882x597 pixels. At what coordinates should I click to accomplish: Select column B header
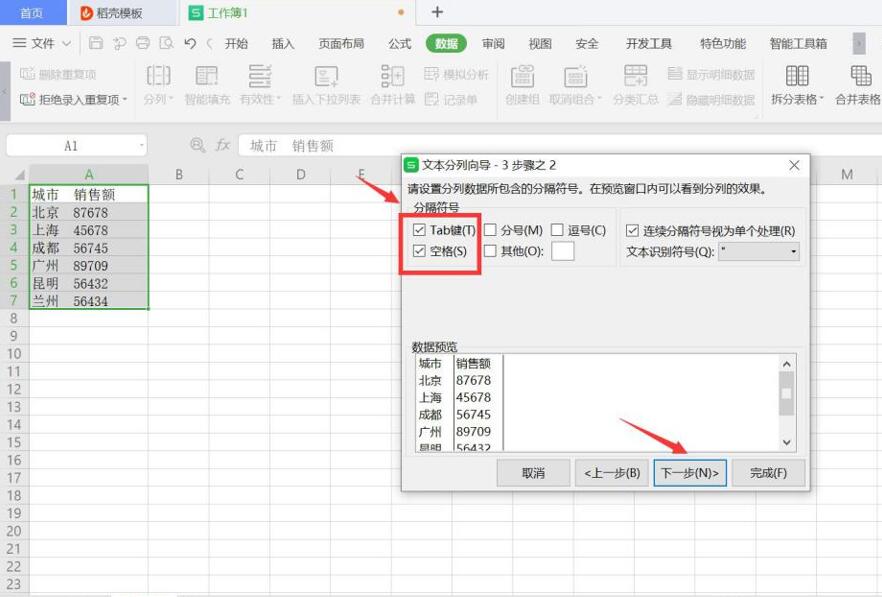click(x=179, y=174)
